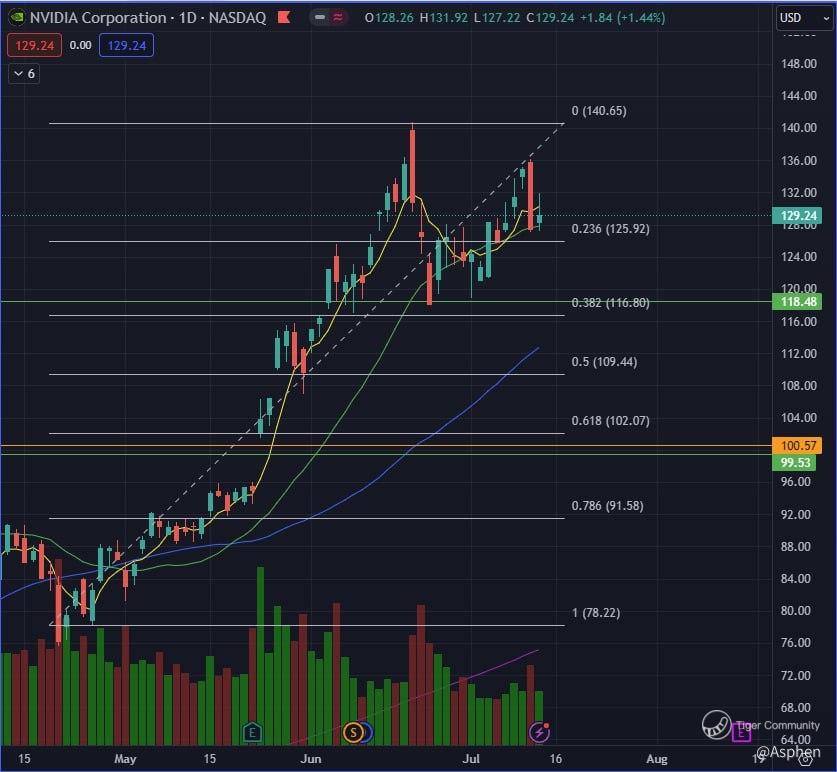837x772 pixels.
Task: Select the 0 (140.65) Fibonacci level label
Action: [x=599, y=111]
